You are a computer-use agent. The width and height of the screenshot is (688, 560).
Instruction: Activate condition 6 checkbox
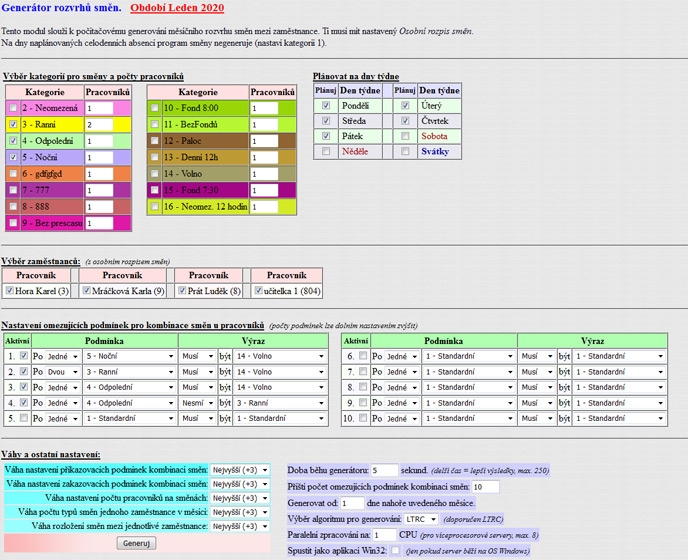(x=363, y=355)
